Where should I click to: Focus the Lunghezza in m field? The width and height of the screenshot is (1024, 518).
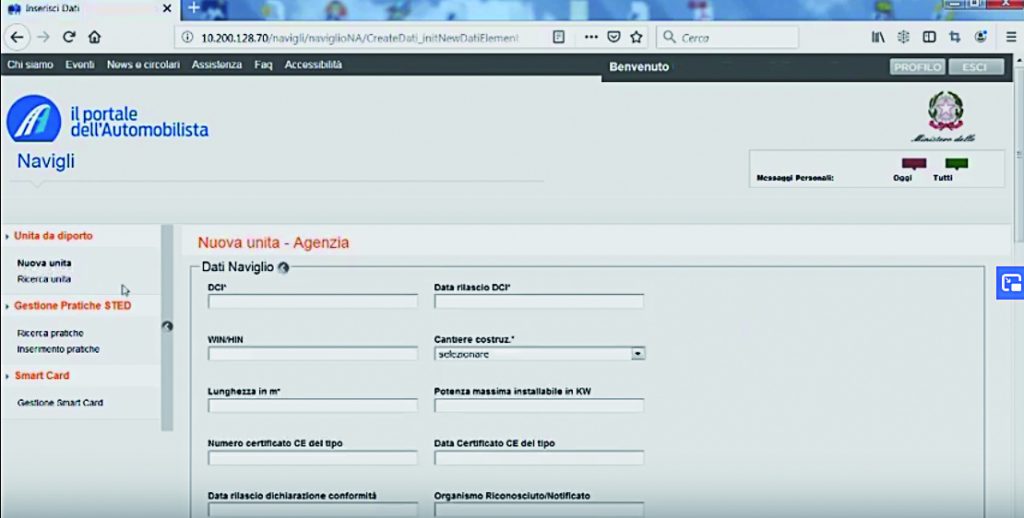312,406
